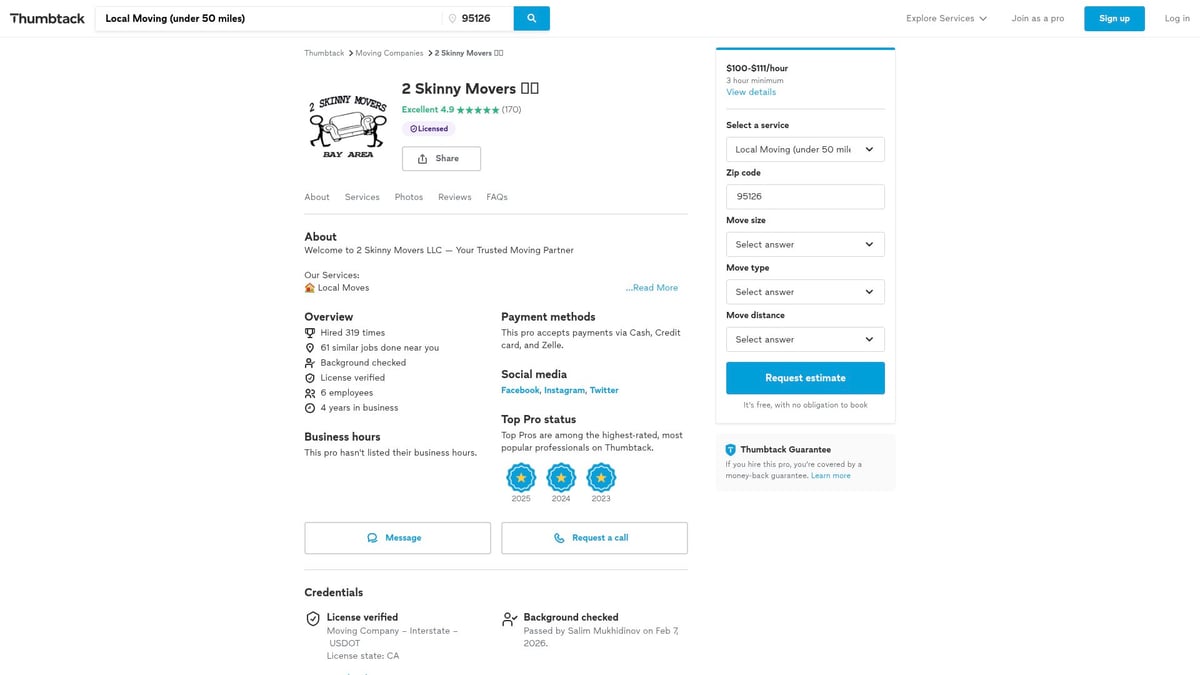The width and height of the screenshot is (1200, 675).
Task: Click the five-star rating icons
Action: [x=478, y=110]
